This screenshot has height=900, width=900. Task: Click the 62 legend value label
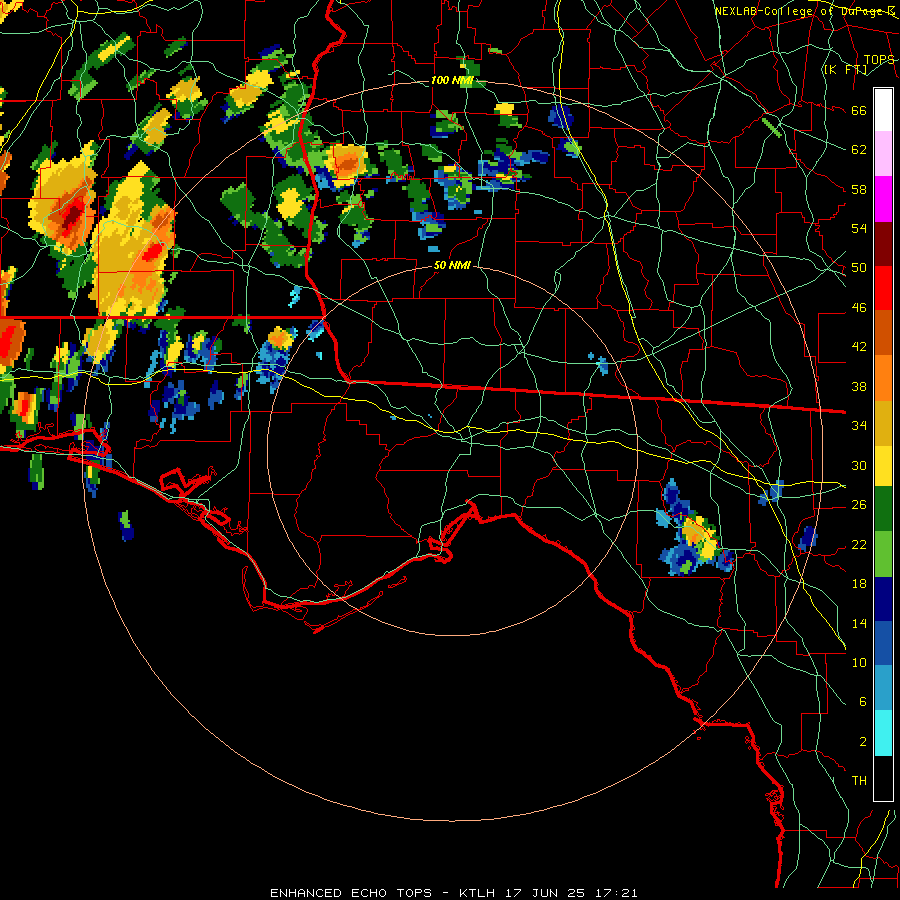click(859, 150)
